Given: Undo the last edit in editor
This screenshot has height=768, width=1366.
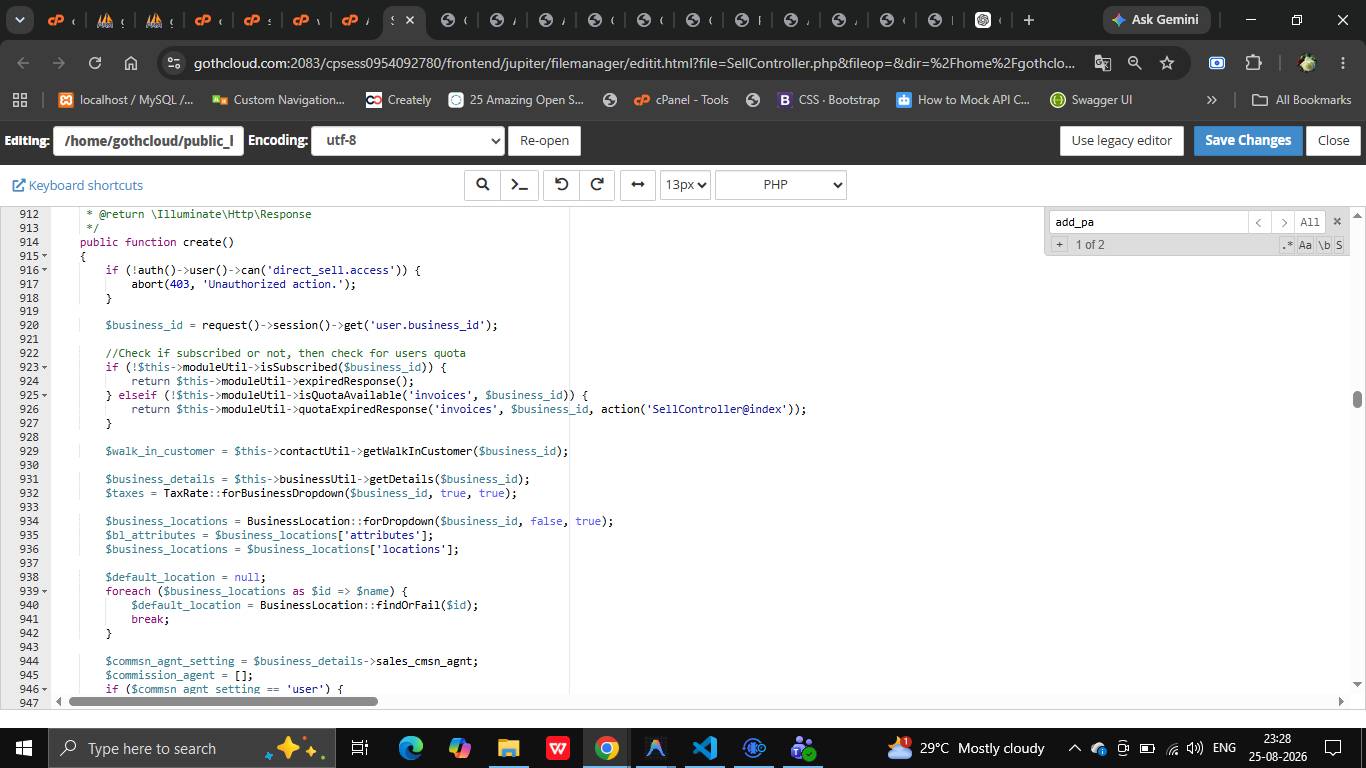Looking at the screenshot, I should coord(561,185).
